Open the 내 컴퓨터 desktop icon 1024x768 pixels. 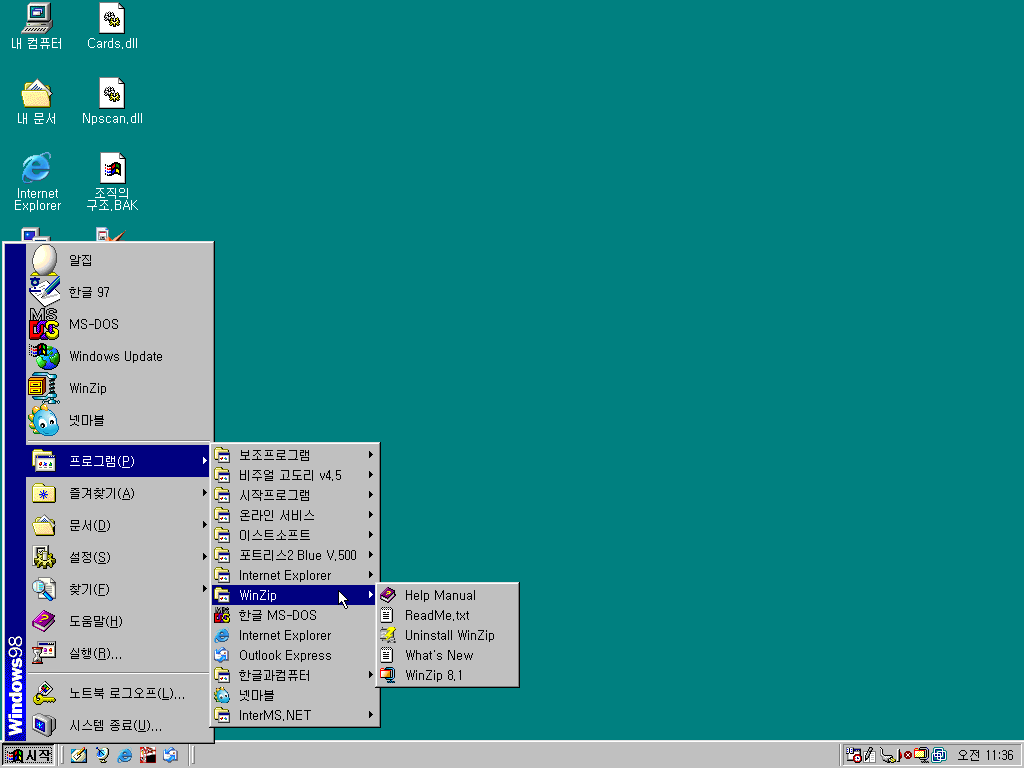[37, 26]
